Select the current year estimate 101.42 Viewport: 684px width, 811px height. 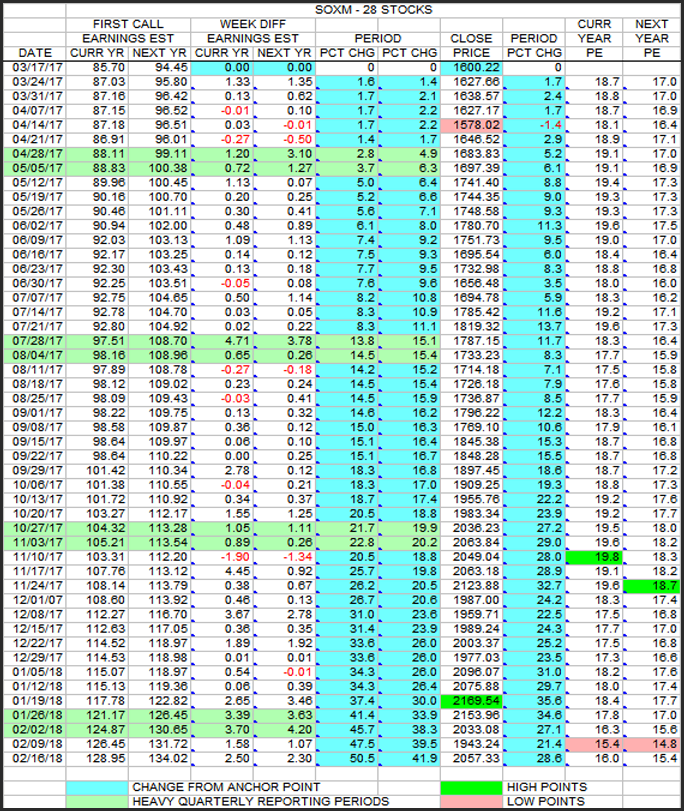click(97, 471)
